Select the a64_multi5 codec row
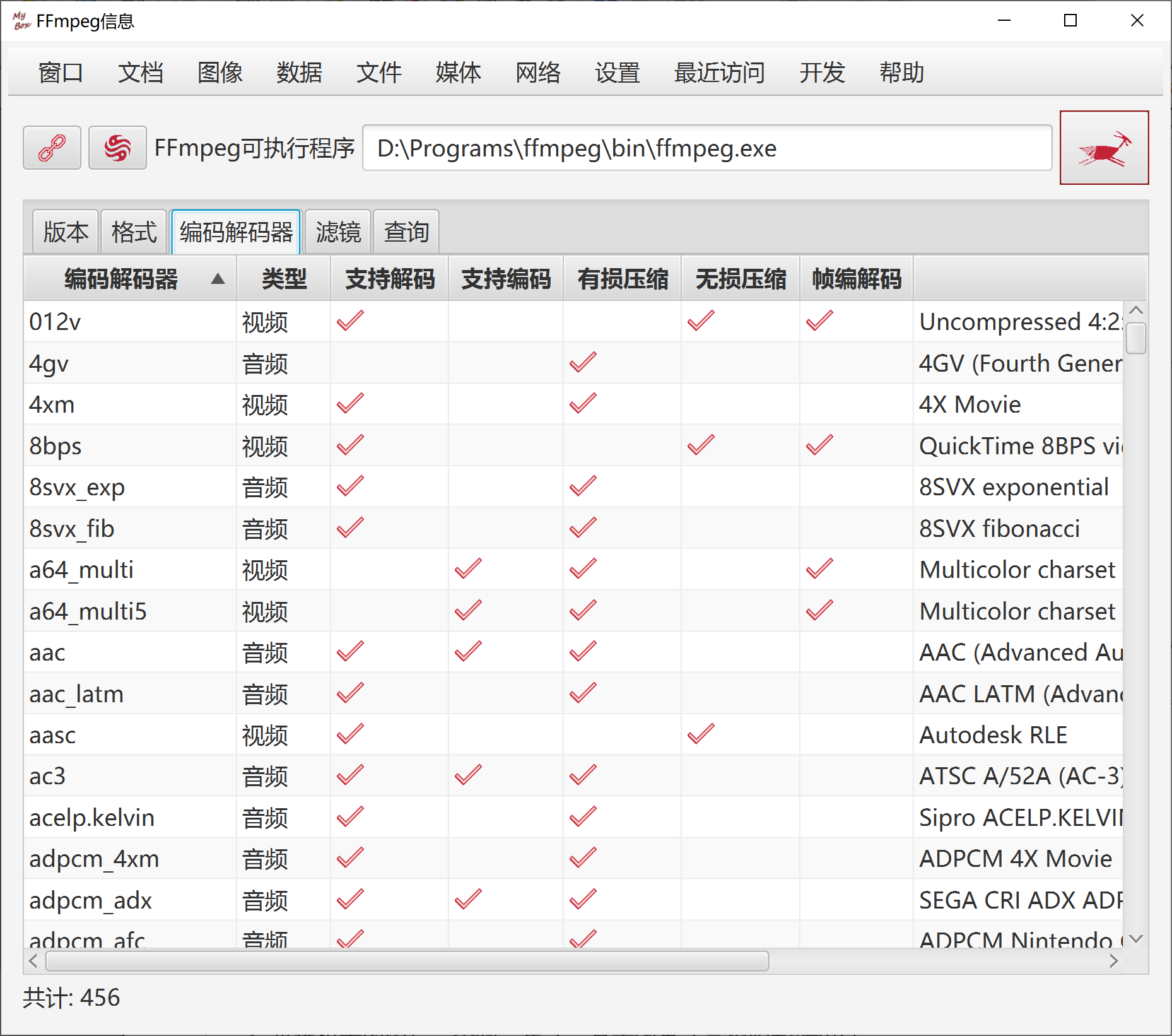This screenshot has width=1172, height=1036. click(573, 611)
